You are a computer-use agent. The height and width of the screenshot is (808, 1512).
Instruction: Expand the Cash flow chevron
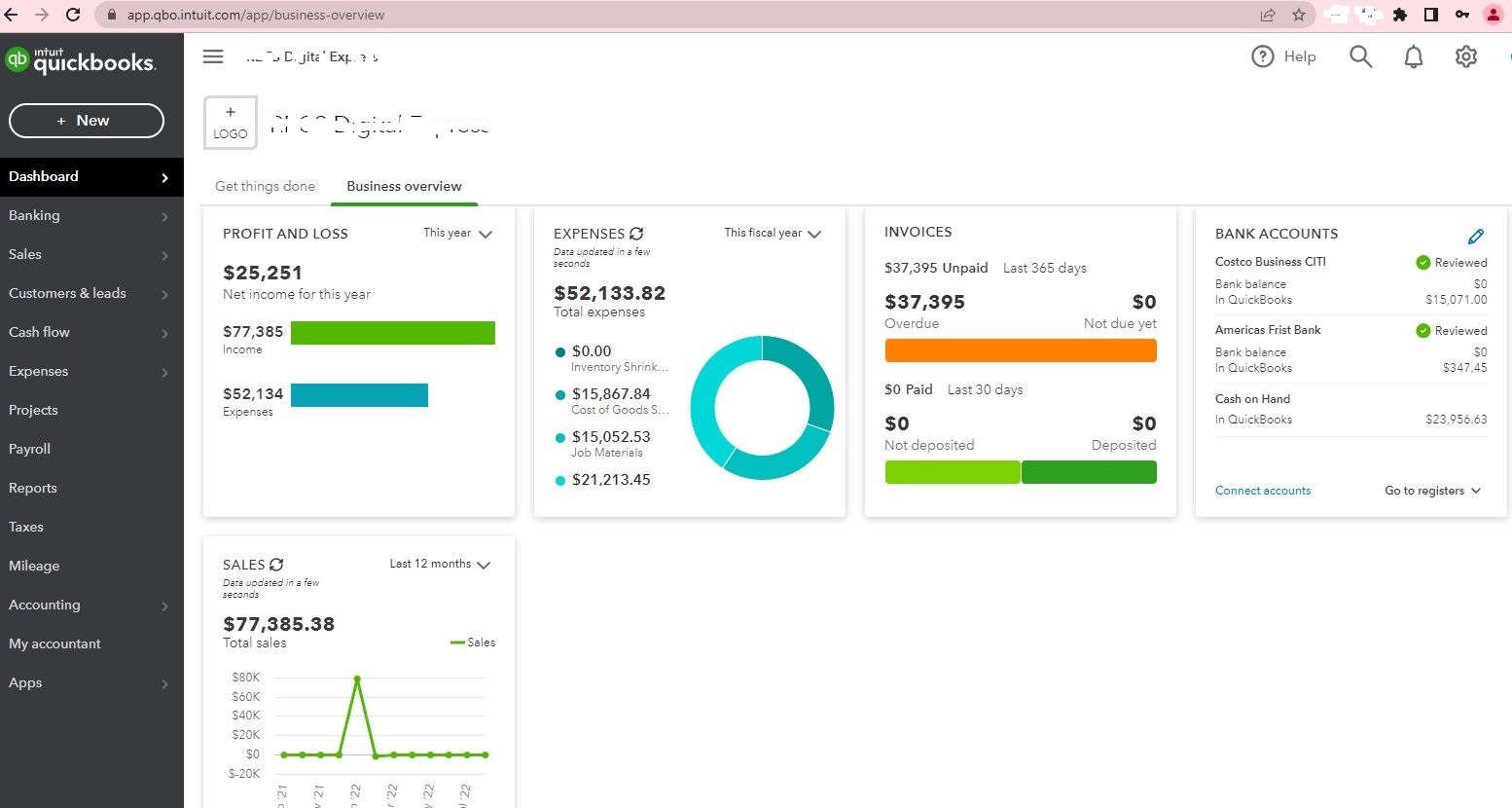164,333
